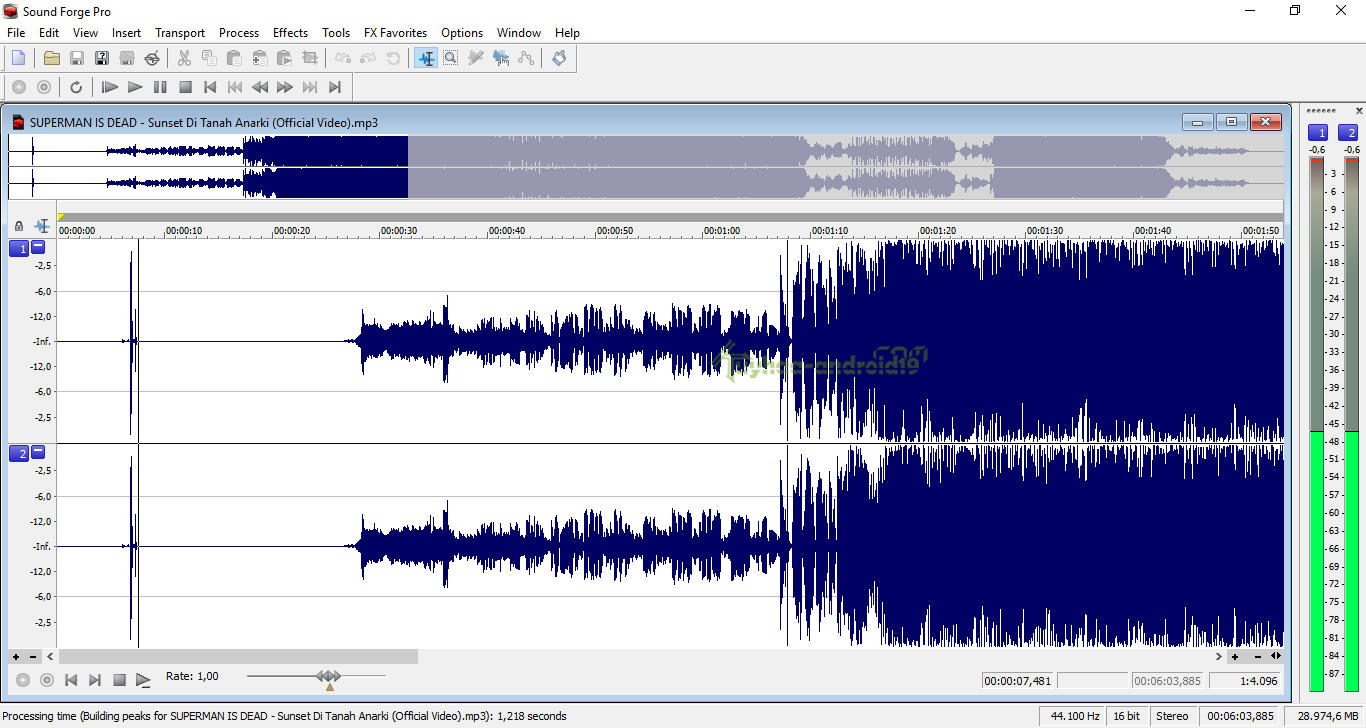Viewport: 1366px width, 728px height.
Task: Zoom in level with bottom-left plus
Action: pos(16,657)
